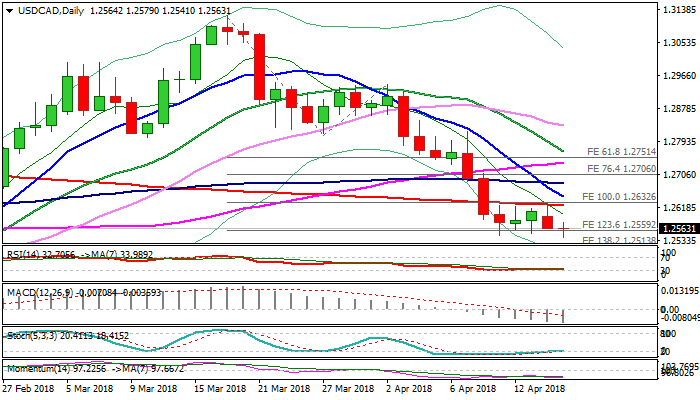700x400 pixels.
Task: Select the FE 76.4 Fibonacci level label
Action: coord(610,170)
